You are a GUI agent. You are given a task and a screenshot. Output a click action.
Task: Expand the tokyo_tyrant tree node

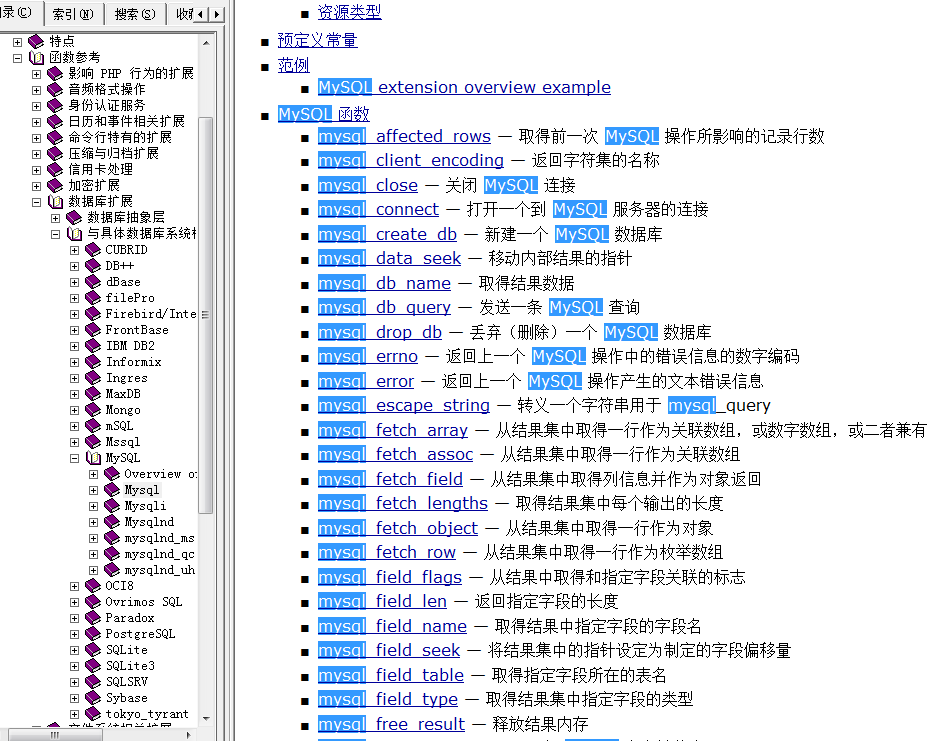(74, 715)
